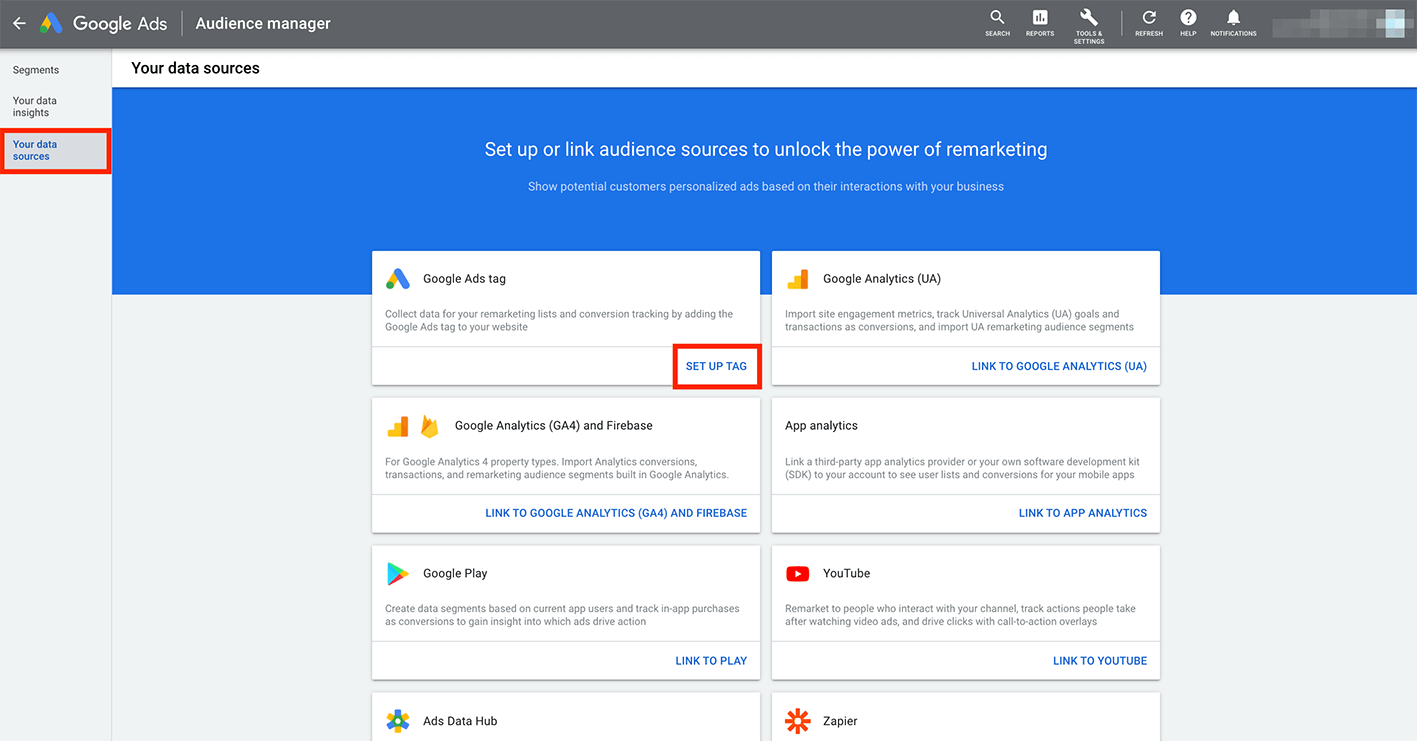This screenshot has width=1417, height=741.
Task: Click LINK TO GOOGLE ANALYTICS (UA)
Action: (1059, 366)
